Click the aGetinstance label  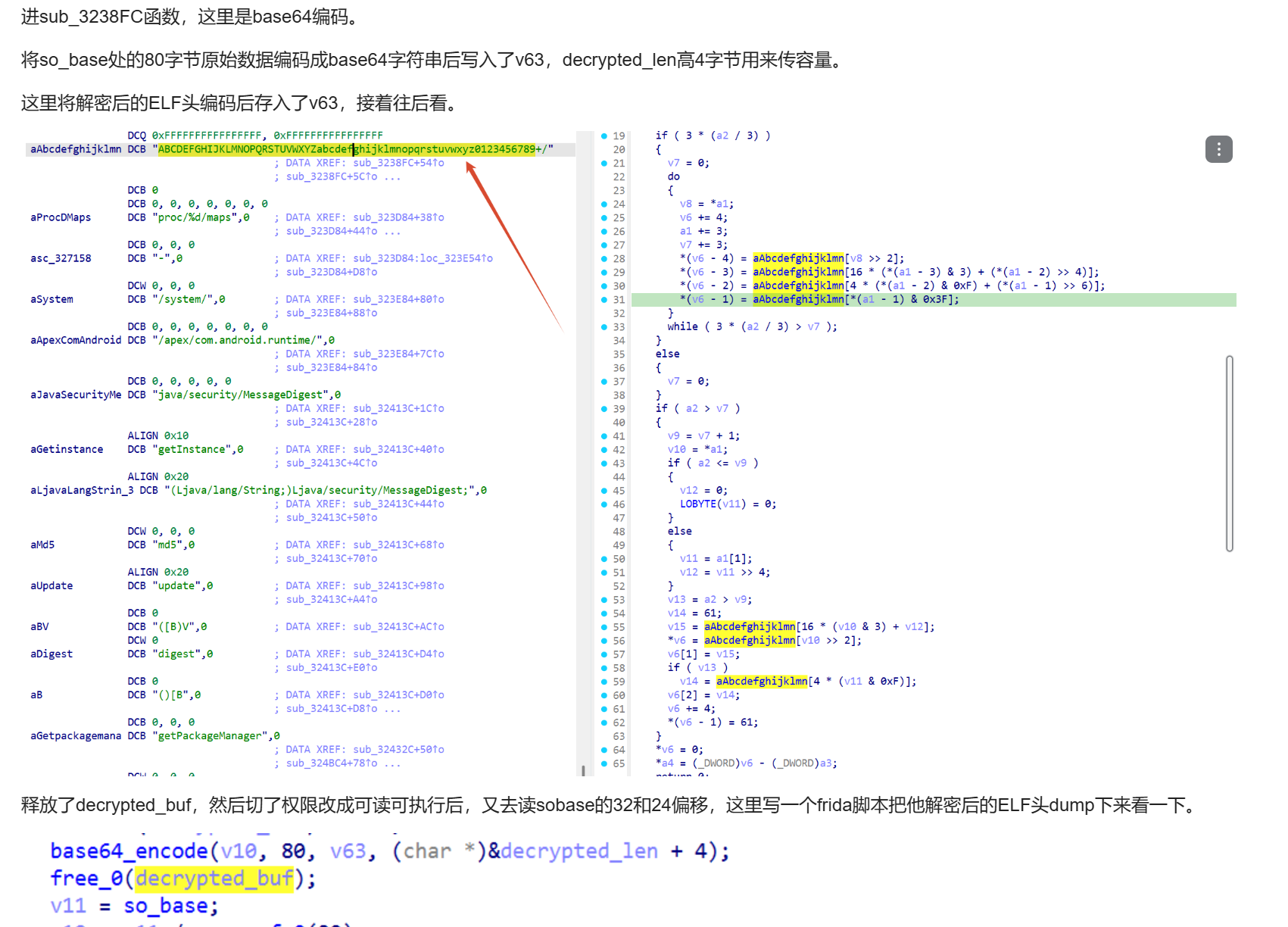pyautogui.click(x=67, y=449)
